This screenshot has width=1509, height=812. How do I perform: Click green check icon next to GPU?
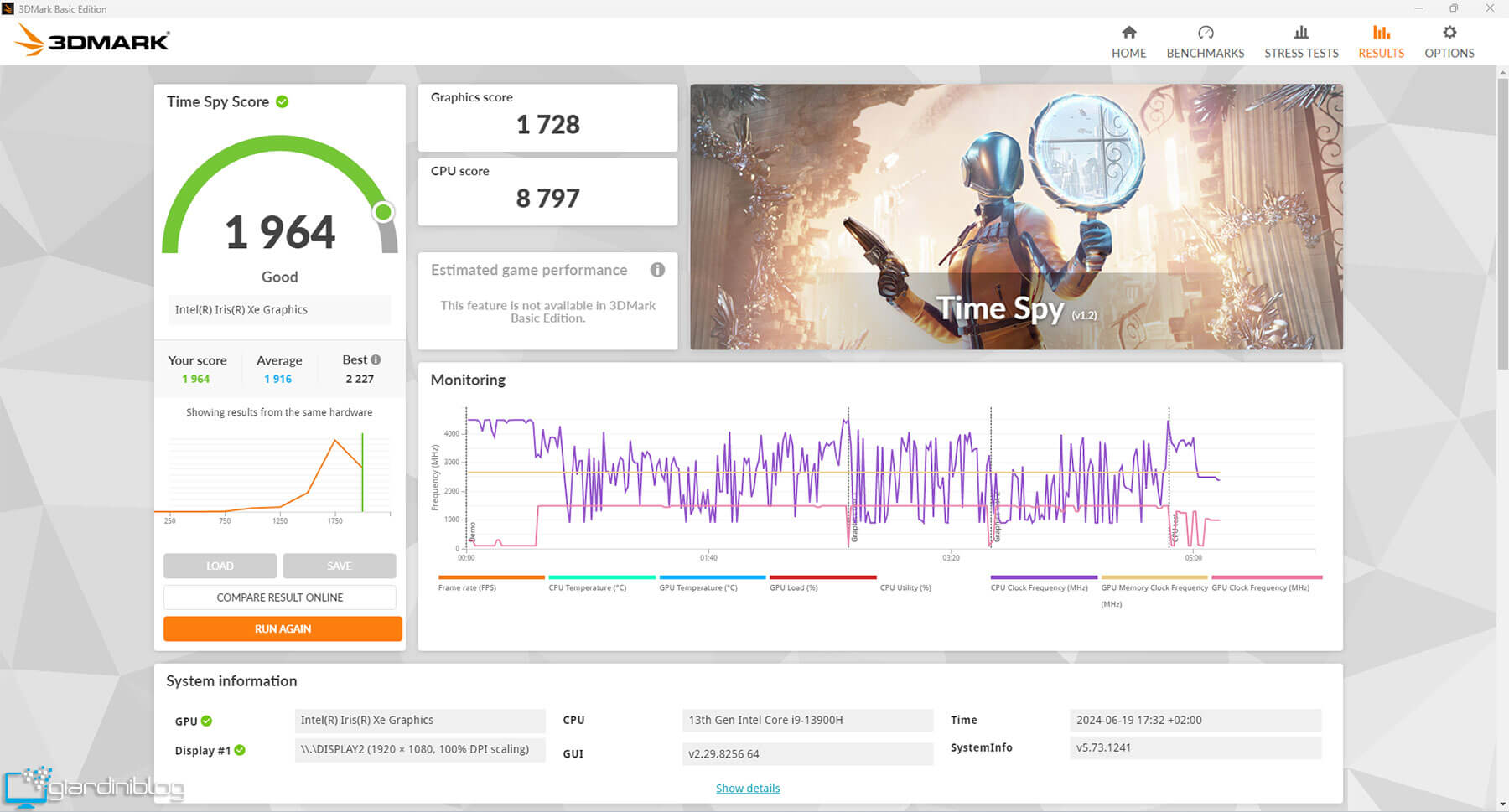pos(206,721)
